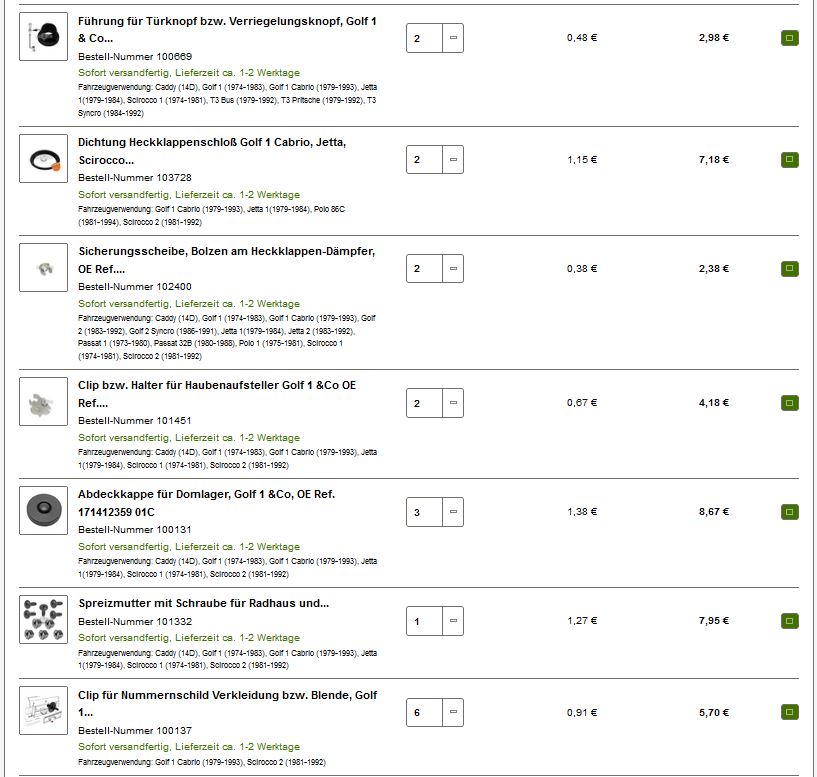Open quantity dropdown for Spreizmutter mit Schraube

click(x=453, y=621)
